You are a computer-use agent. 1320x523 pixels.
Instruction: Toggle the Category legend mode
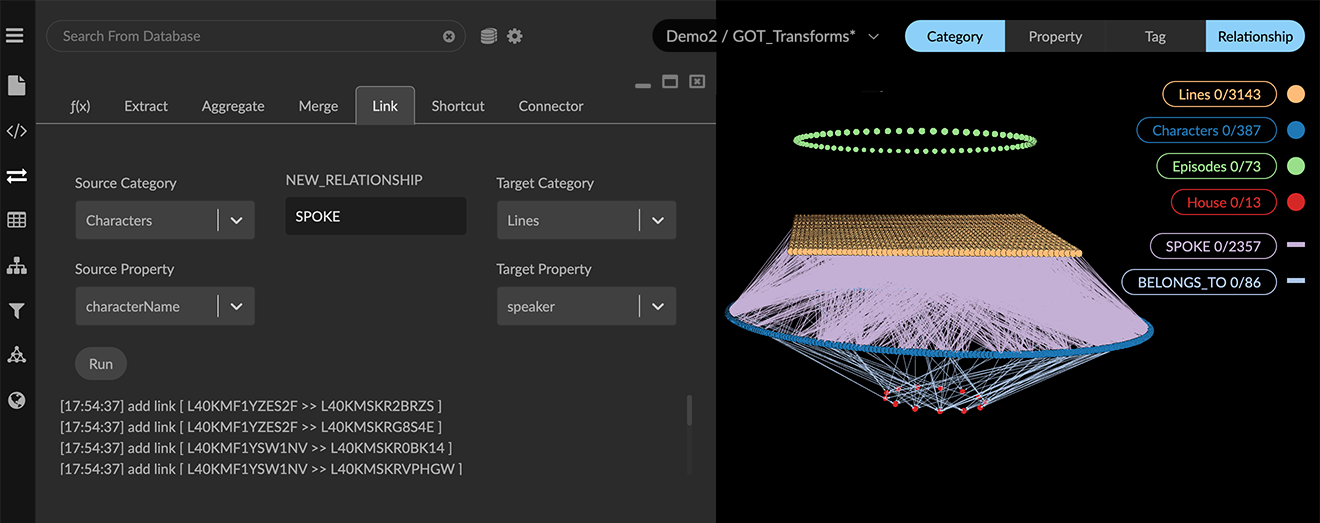click(954, 36)
